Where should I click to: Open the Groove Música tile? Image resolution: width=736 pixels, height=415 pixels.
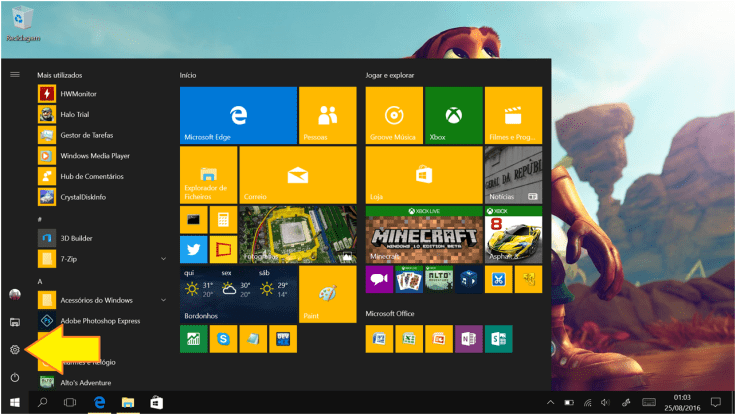tap(394, 115)
